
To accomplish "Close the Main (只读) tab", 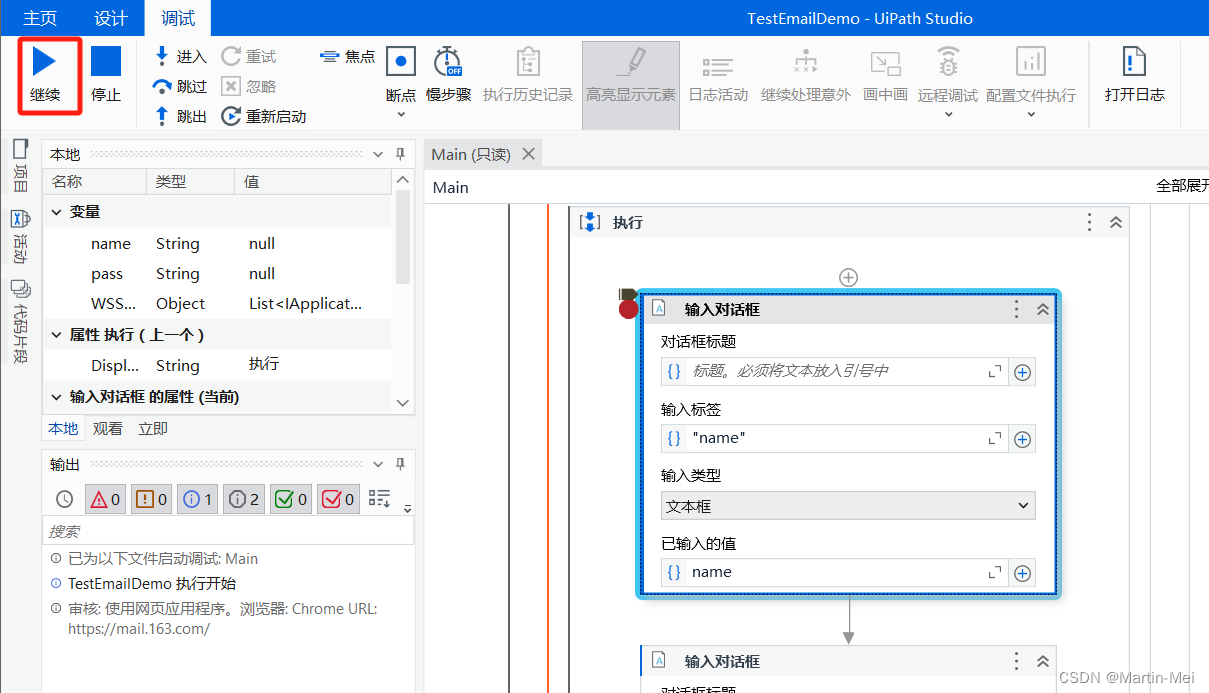I will pyautogui.click(x=529, y=154).
